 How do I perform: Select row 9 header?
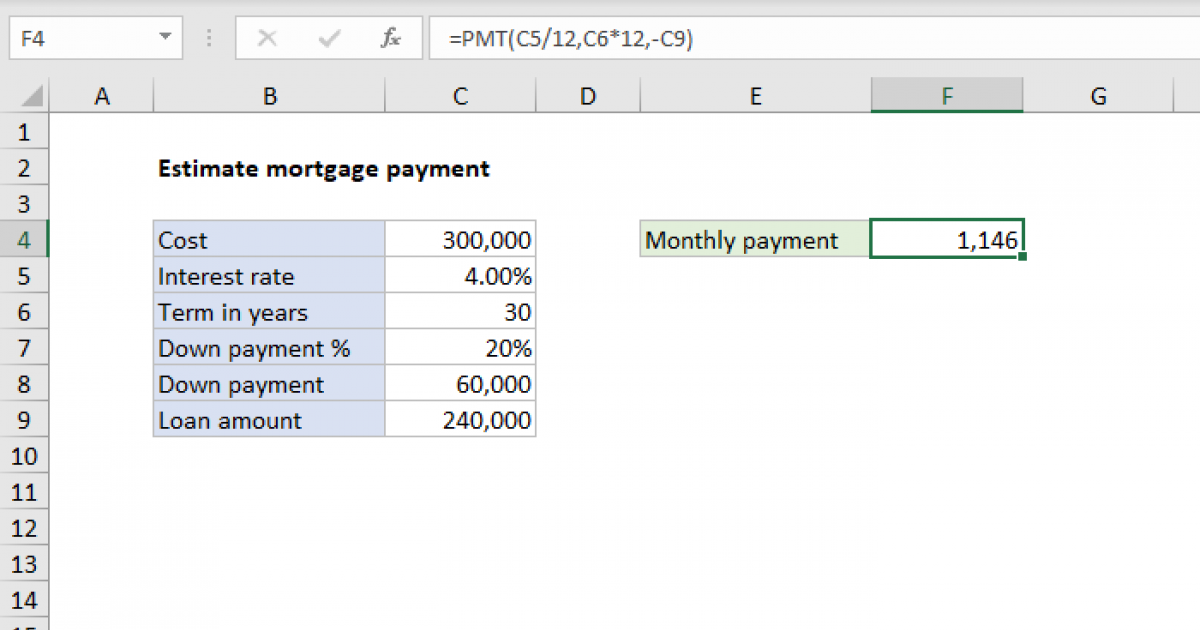click(25, 421)
